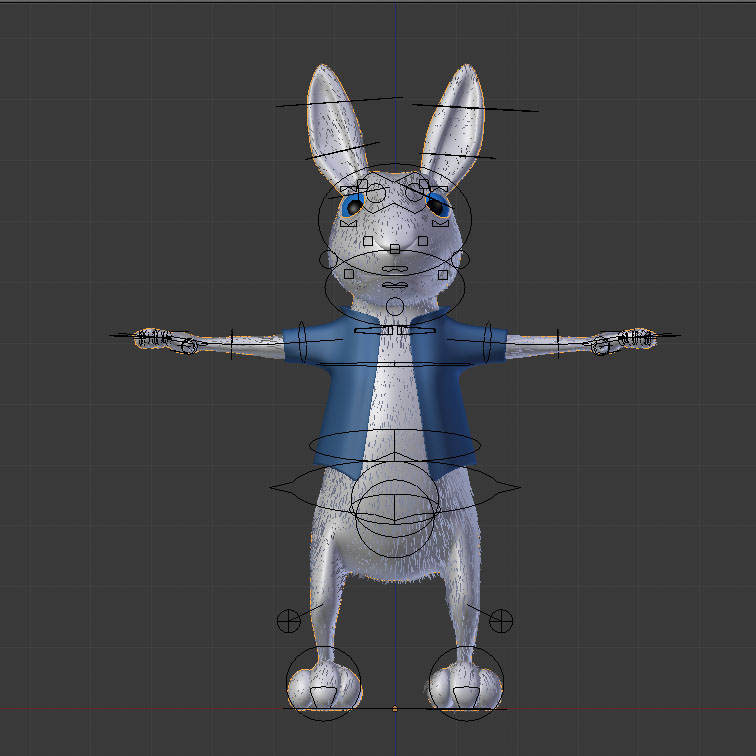Click the square control on the nose tip
Viewport: 756px width, 756px height.
(x=395, y=249)
